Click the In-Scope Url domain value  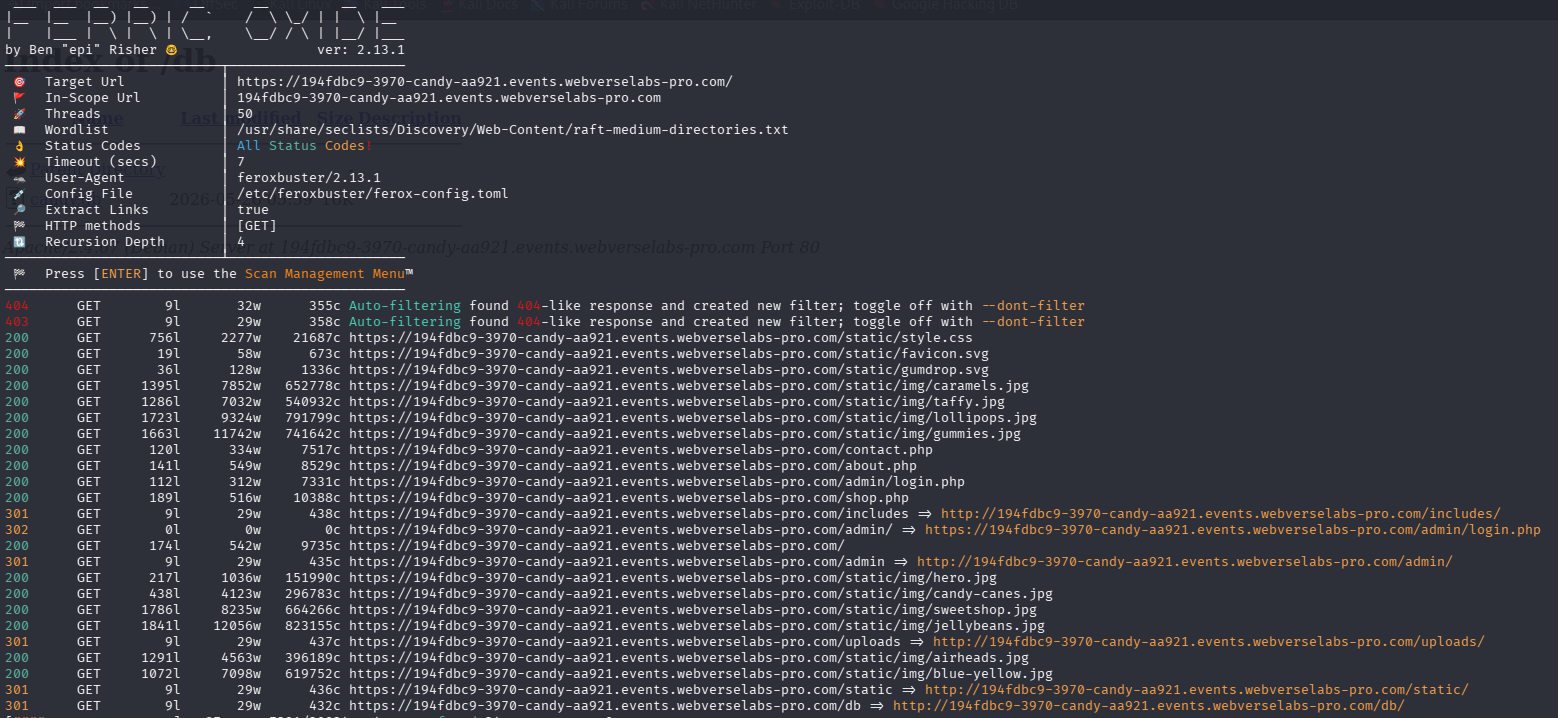click(x=449, y=98)
